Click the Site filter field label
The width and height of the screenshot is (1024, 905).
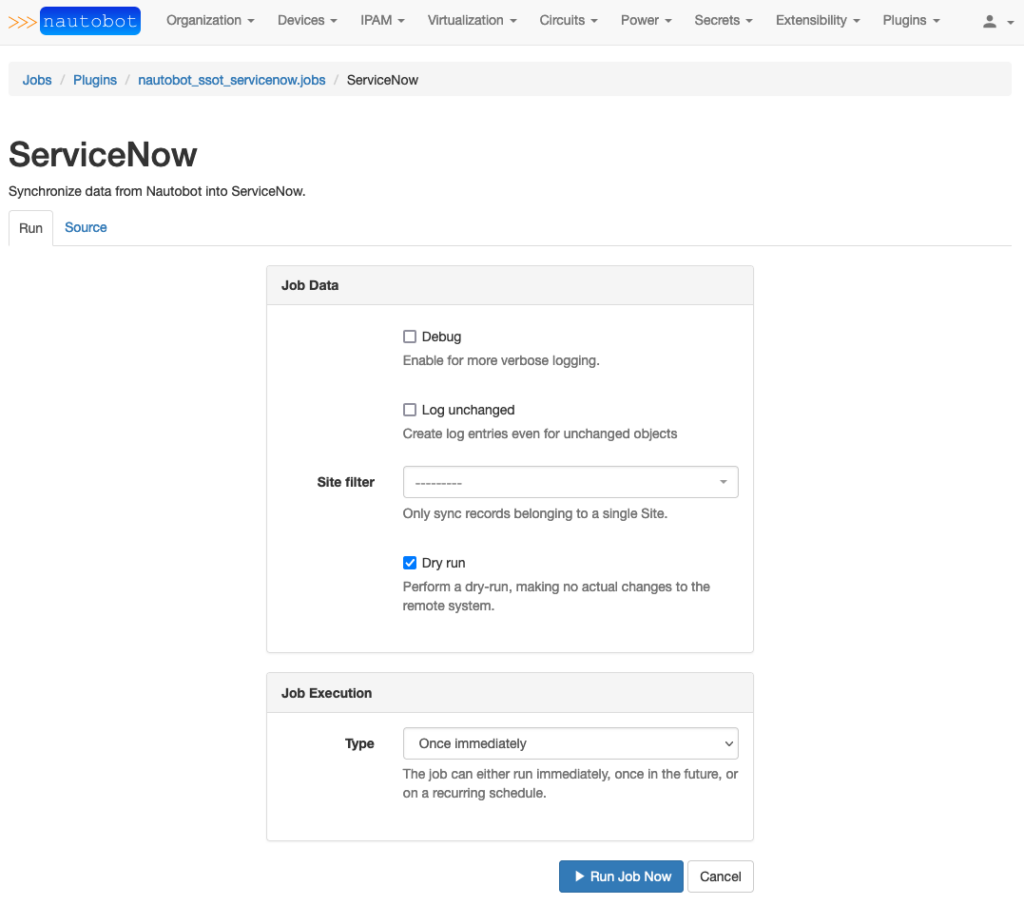click(x=345, y=482)
